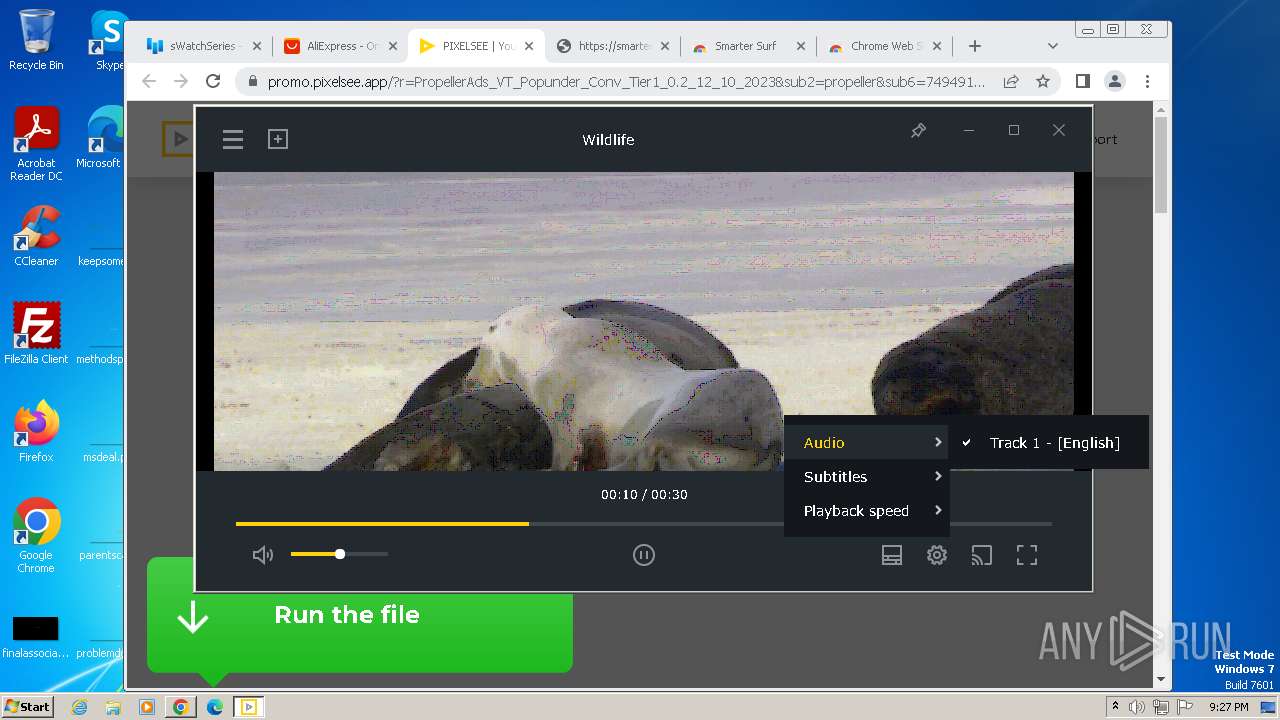Add a file with the plus icon
The width and height of the screenshot is (1280, 720).
click(x=278, y=139)
